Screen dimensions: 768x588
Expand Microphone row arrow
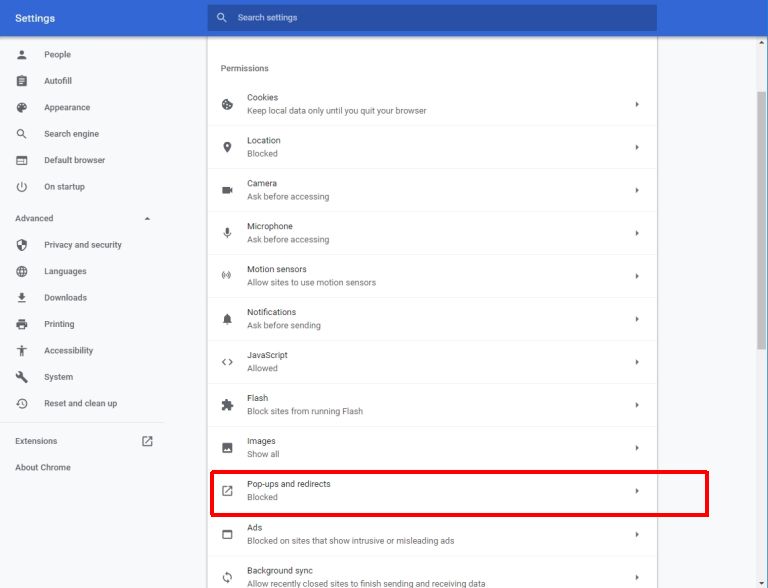tap(637, 233)
